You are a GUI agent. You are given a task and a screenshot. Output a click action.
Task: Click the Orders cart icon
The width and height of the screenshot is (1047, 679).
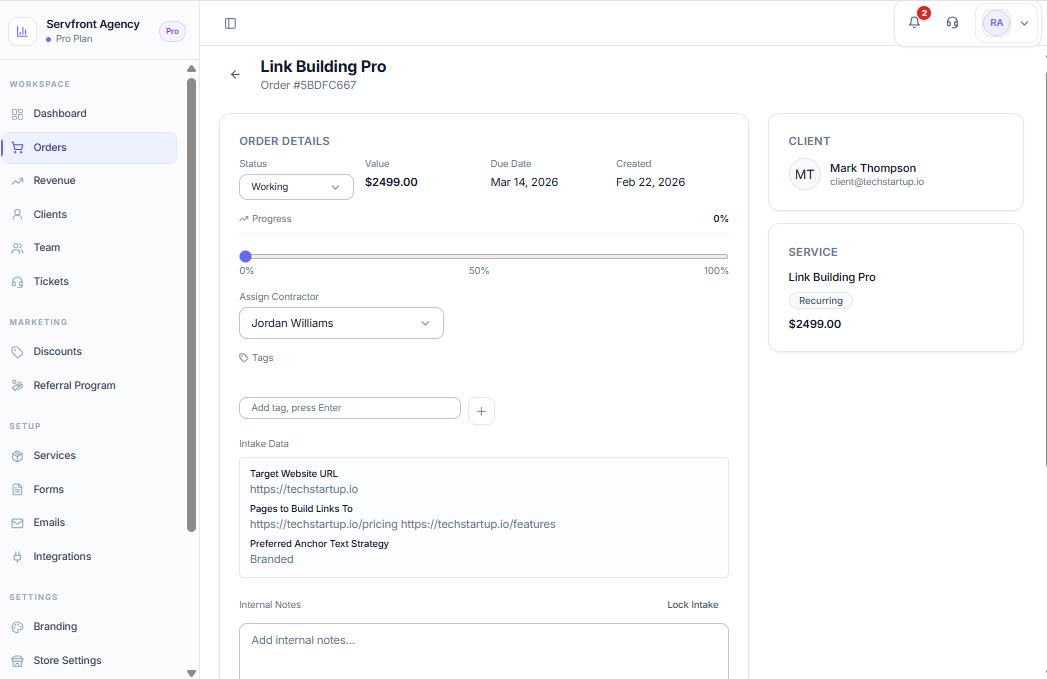tap(17, 148)
